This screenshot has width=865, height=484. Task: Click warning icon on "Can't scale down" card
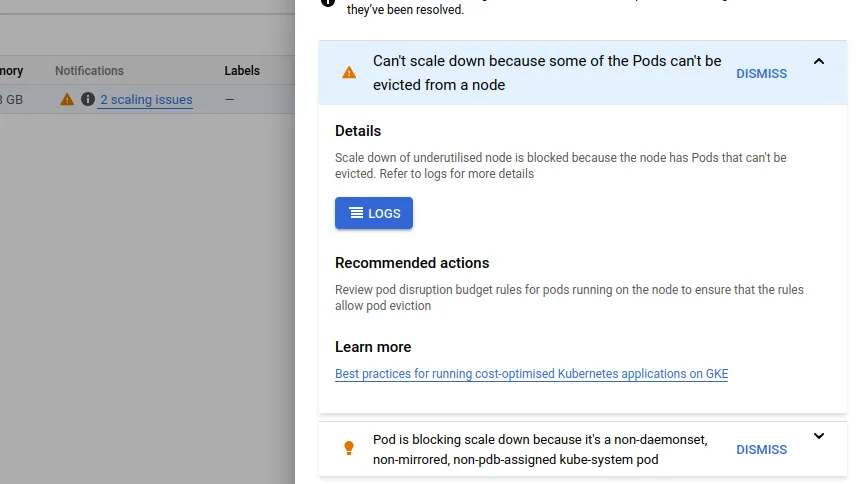[x=349, y=73]
